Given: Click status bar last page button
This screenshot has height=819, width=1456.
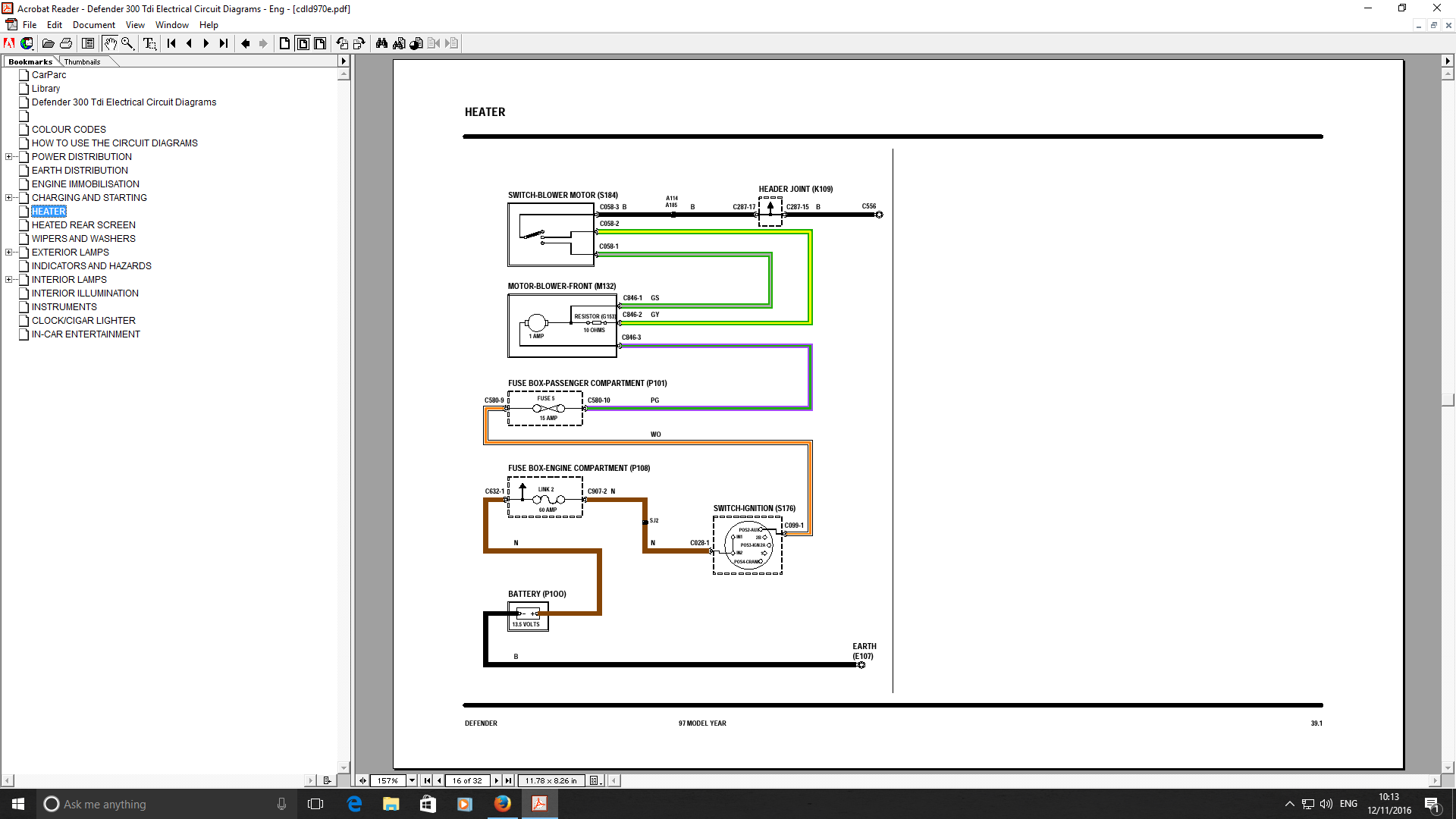Looking at the screenshot, I should click(509, 780).
